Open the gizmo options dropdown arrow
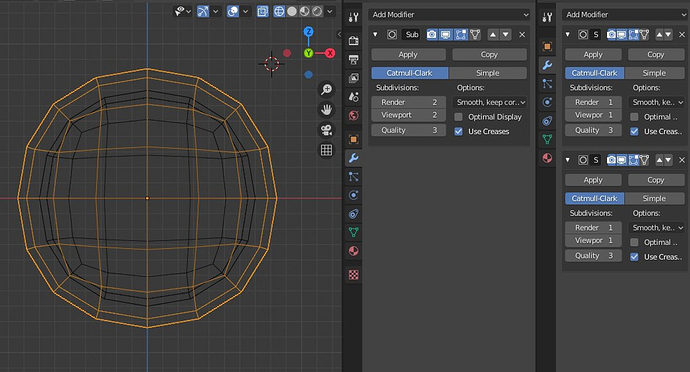This screenshot has height=372, width=690. pos(216,11)
